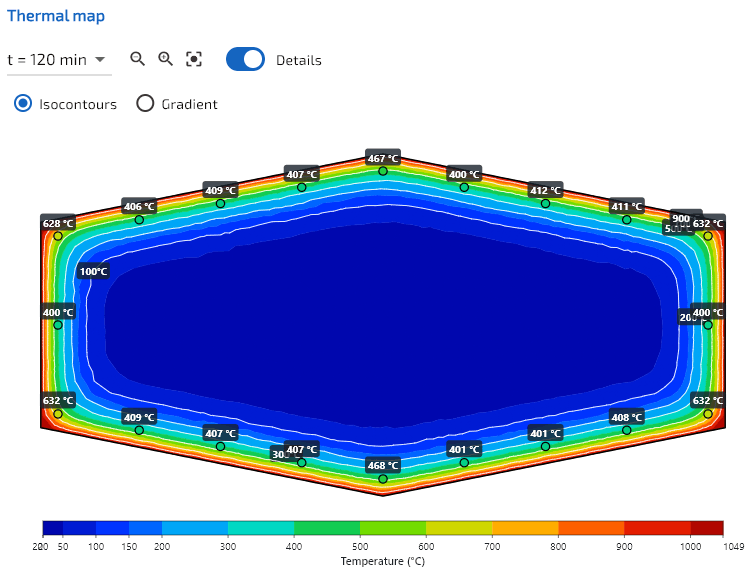Click the fit-to-view center icon
Image resolution: width=756 pixels, height=575 pixels.
(x=194, y=59)
